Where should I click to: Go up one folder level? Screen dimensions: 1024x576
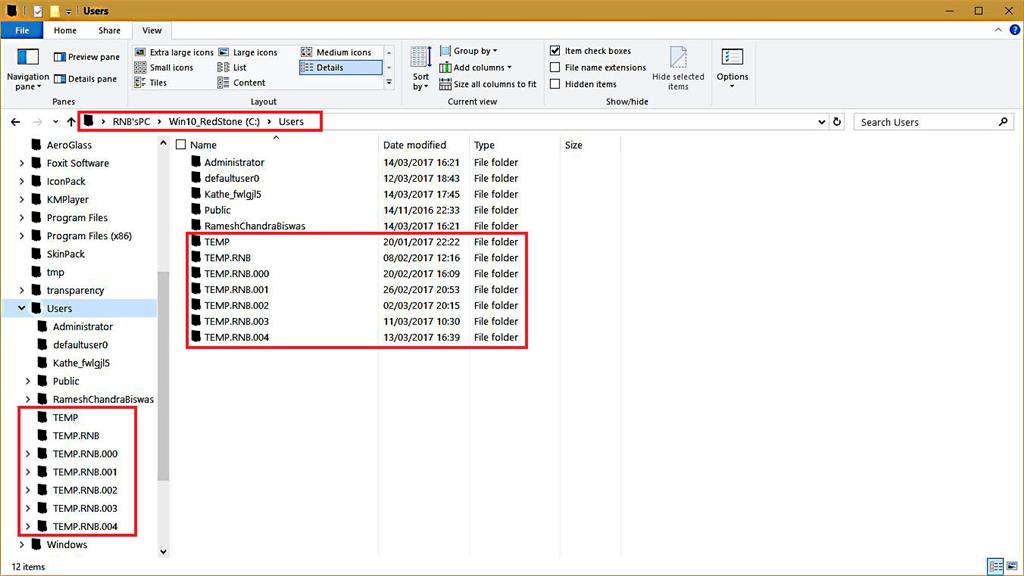pyautogui.click(x=71, y=122)
